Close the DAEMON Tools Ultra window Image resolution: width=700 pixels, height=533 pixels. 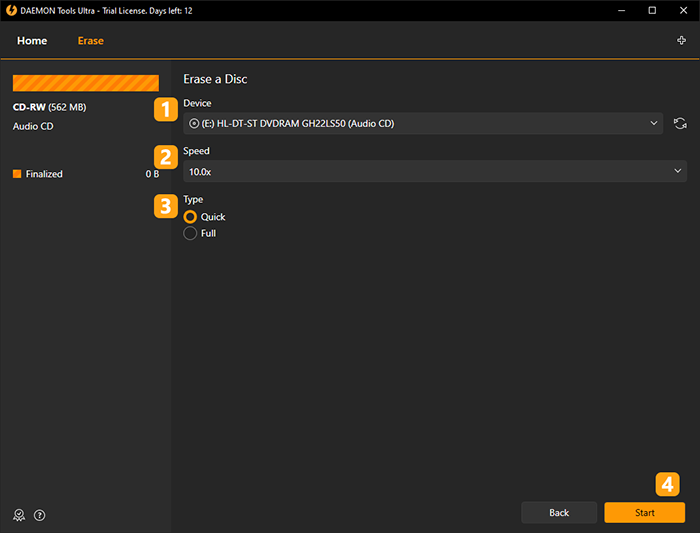tap(683, 10)
